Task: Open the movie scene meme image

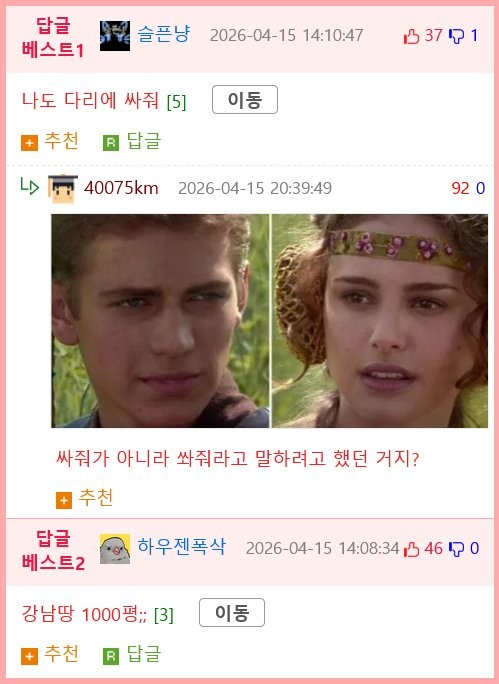Action: tap(270, 321)
